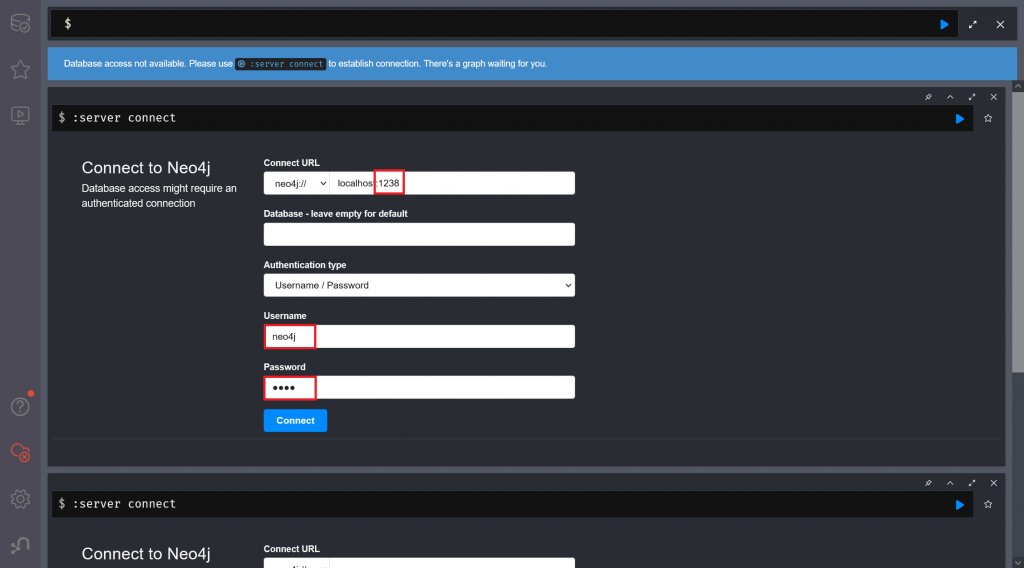Open the neo4j:// protocol dropdown
1024x568 pixels.
click(x=296, y=183)
